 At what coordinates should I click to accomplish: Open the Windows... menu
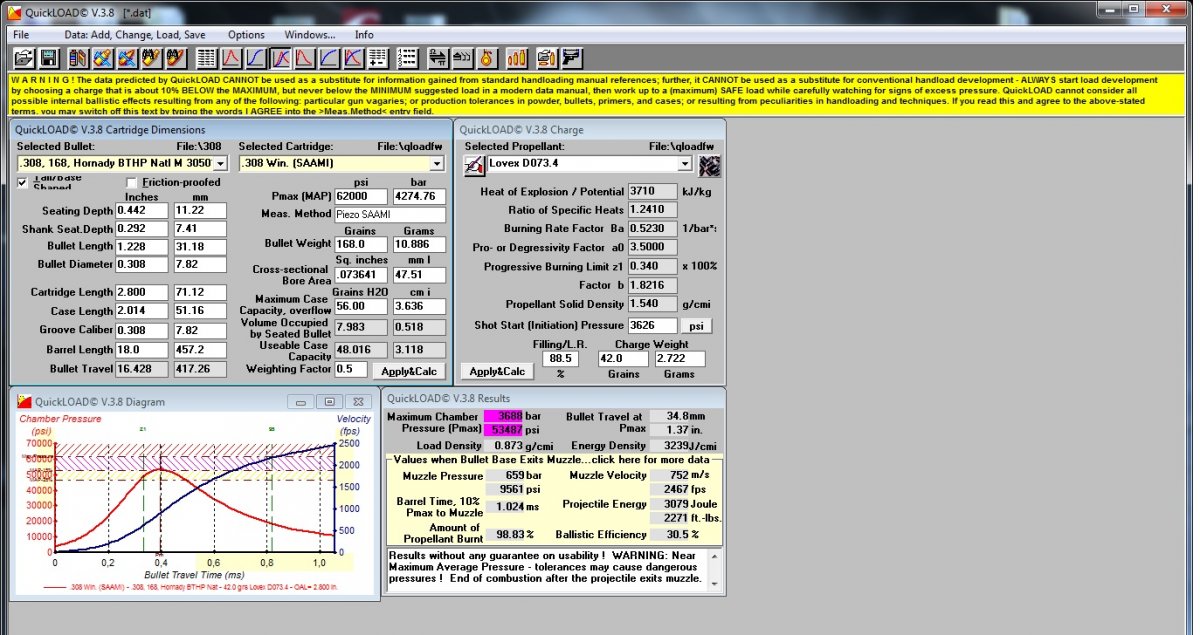309,35
